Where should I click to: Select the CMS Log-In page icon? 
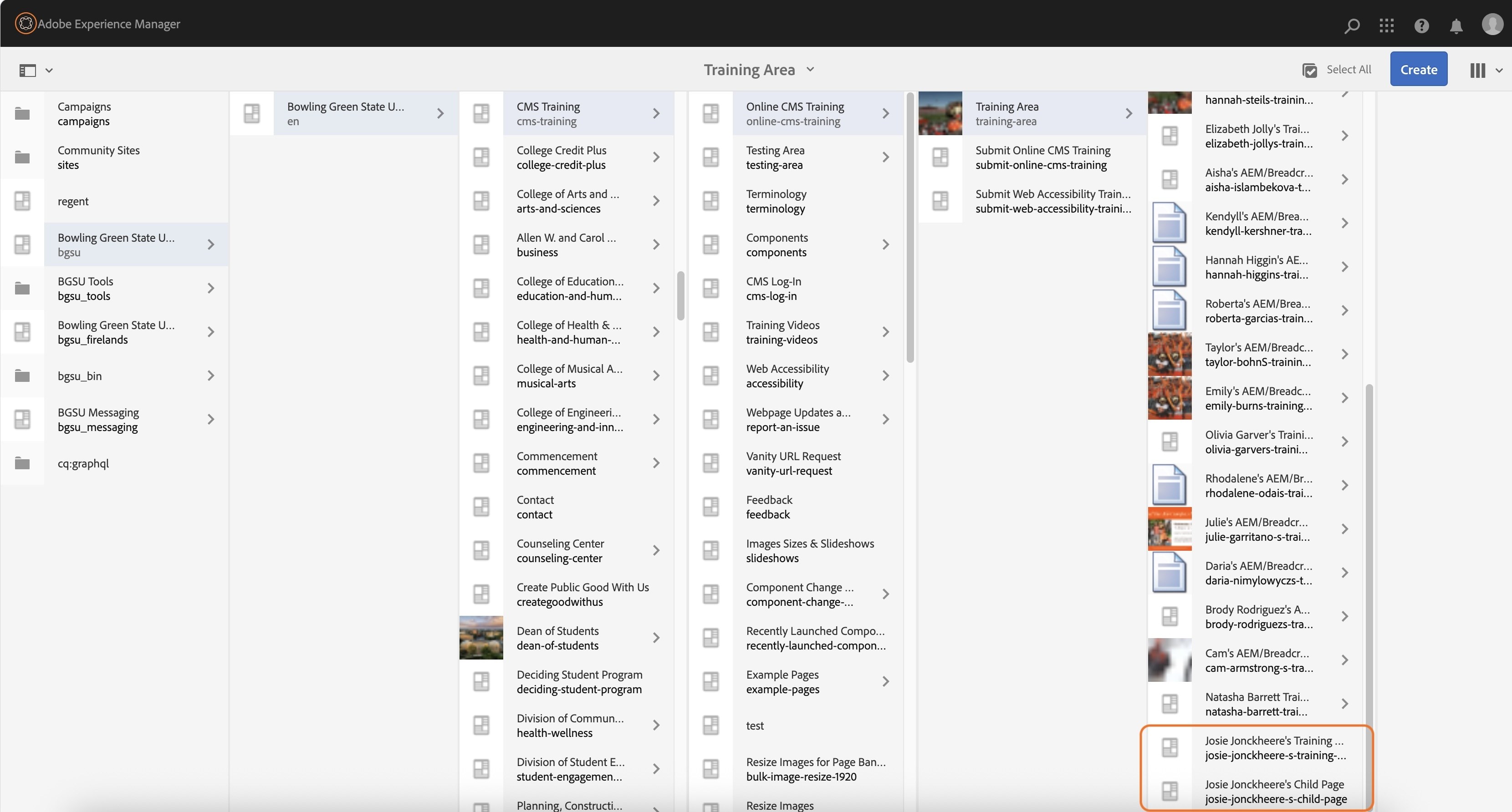click(x=711, y=288)
